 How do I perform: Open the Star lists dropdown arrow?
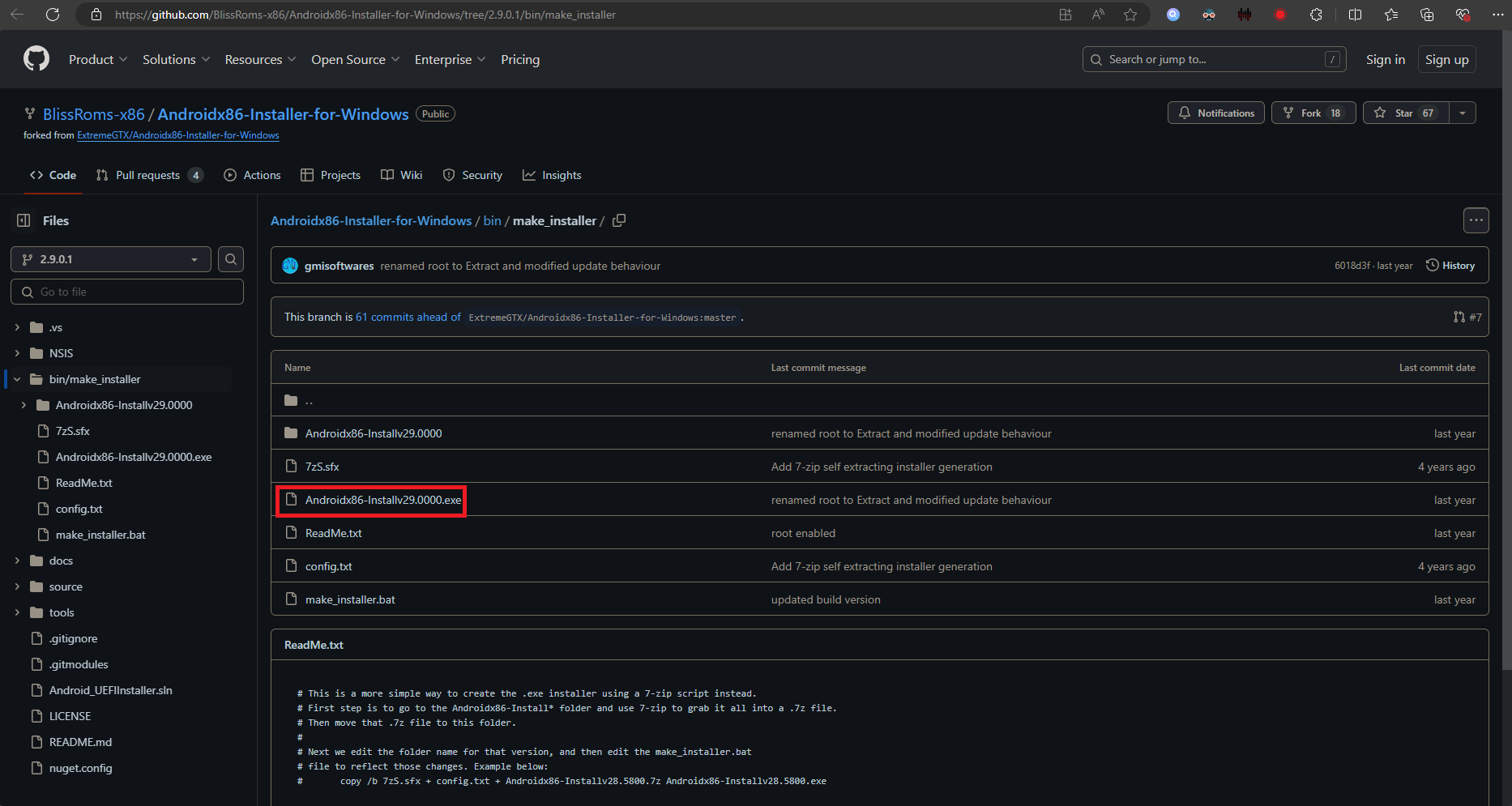point(1463,113)
